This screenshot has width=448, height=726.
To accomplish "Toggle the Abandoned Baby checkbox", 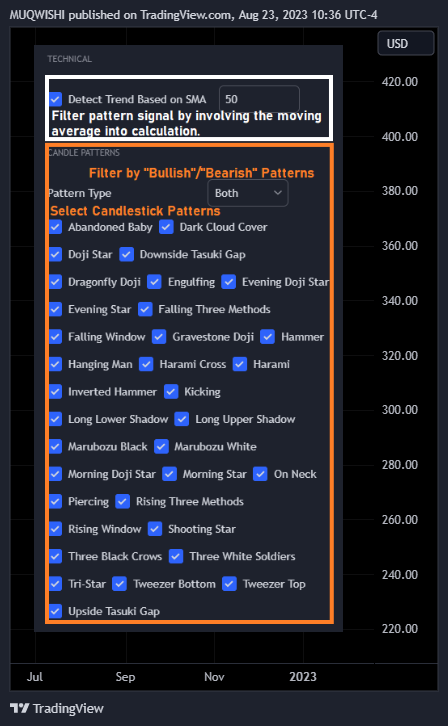I will pyautogui.click(x=56, y=227).
